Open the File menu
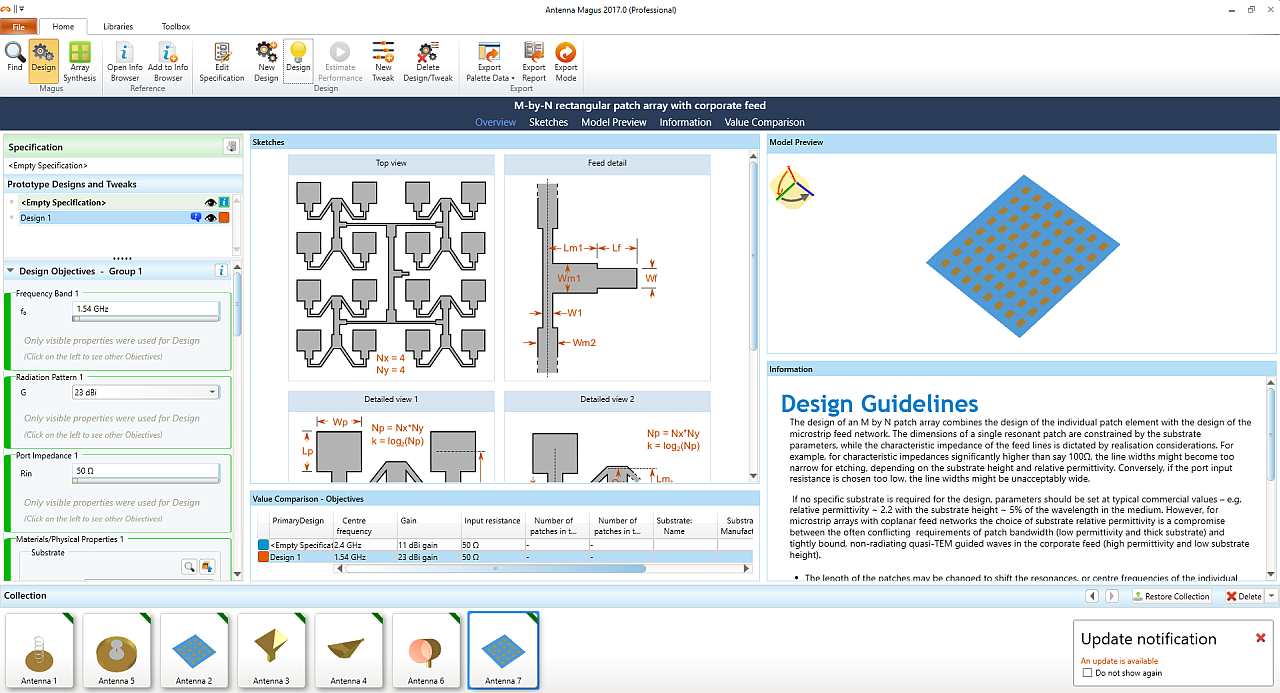Image resolution: width=1280 pixels, height=693 pixels. tap(19, 27)
